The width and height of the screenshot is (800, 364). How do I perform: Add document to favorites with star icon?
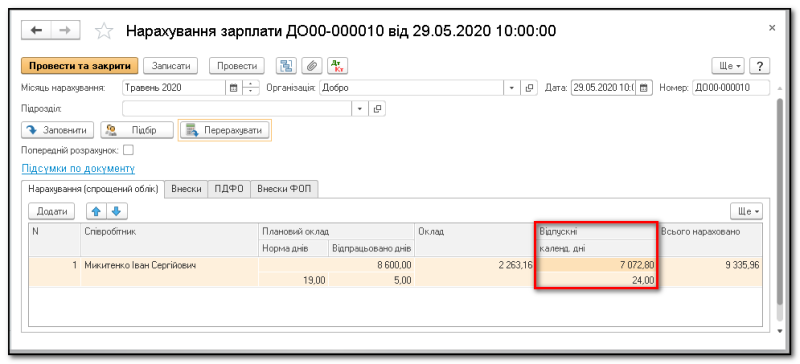[104, 31]
